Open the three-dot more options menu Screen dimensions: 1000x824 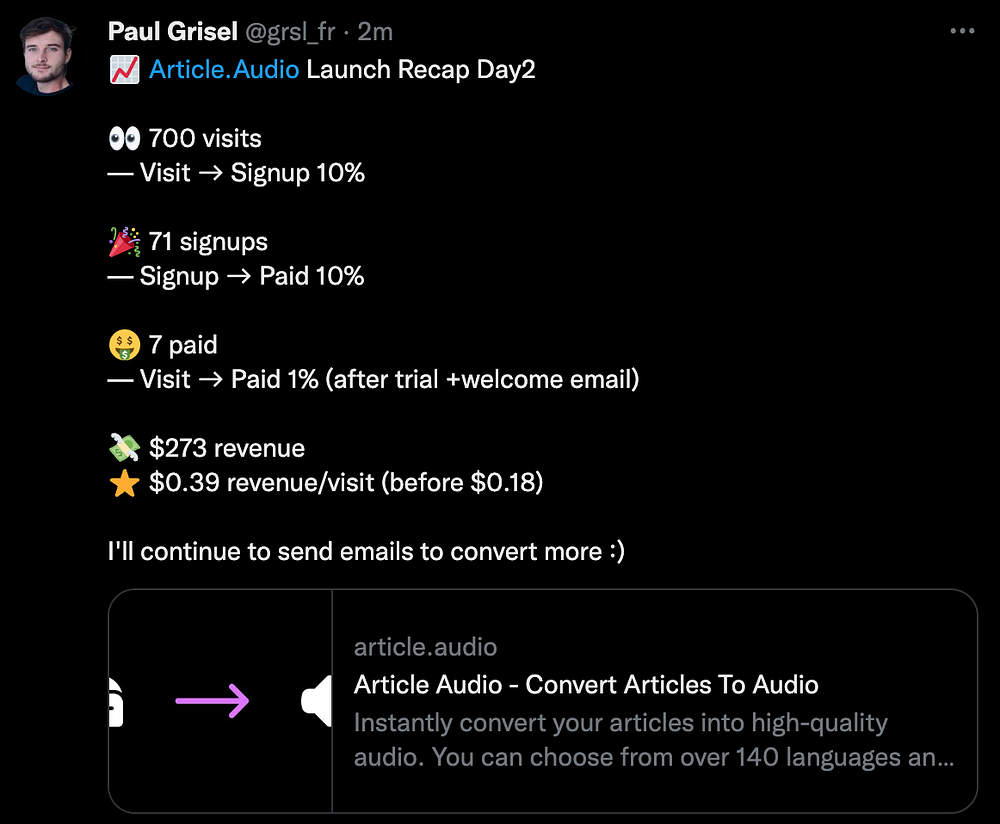(x=961, y=32)
